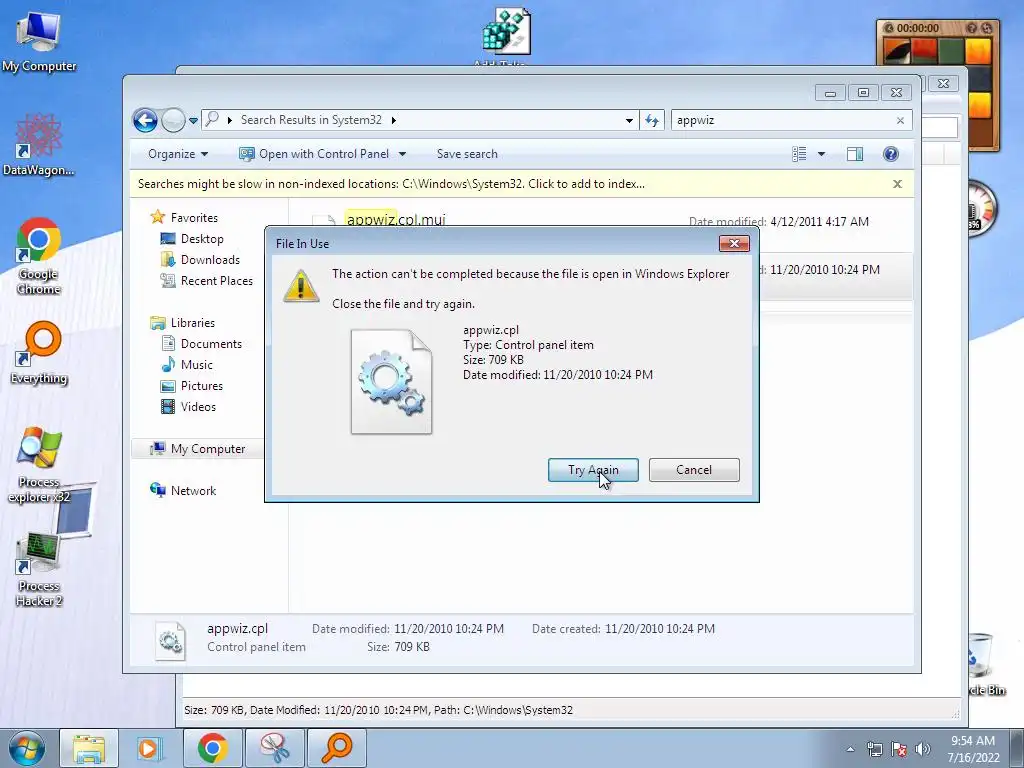The height and width of the screenshot is (768, 1024).
Task: Open Chrome from the taskbar
Action: pyautogui.click(x=212, y=748)
